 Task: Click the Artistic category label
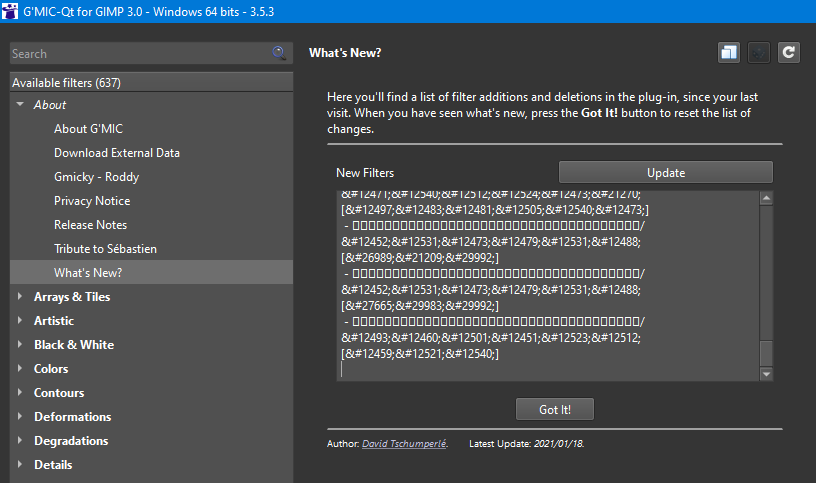pos(54,321)
